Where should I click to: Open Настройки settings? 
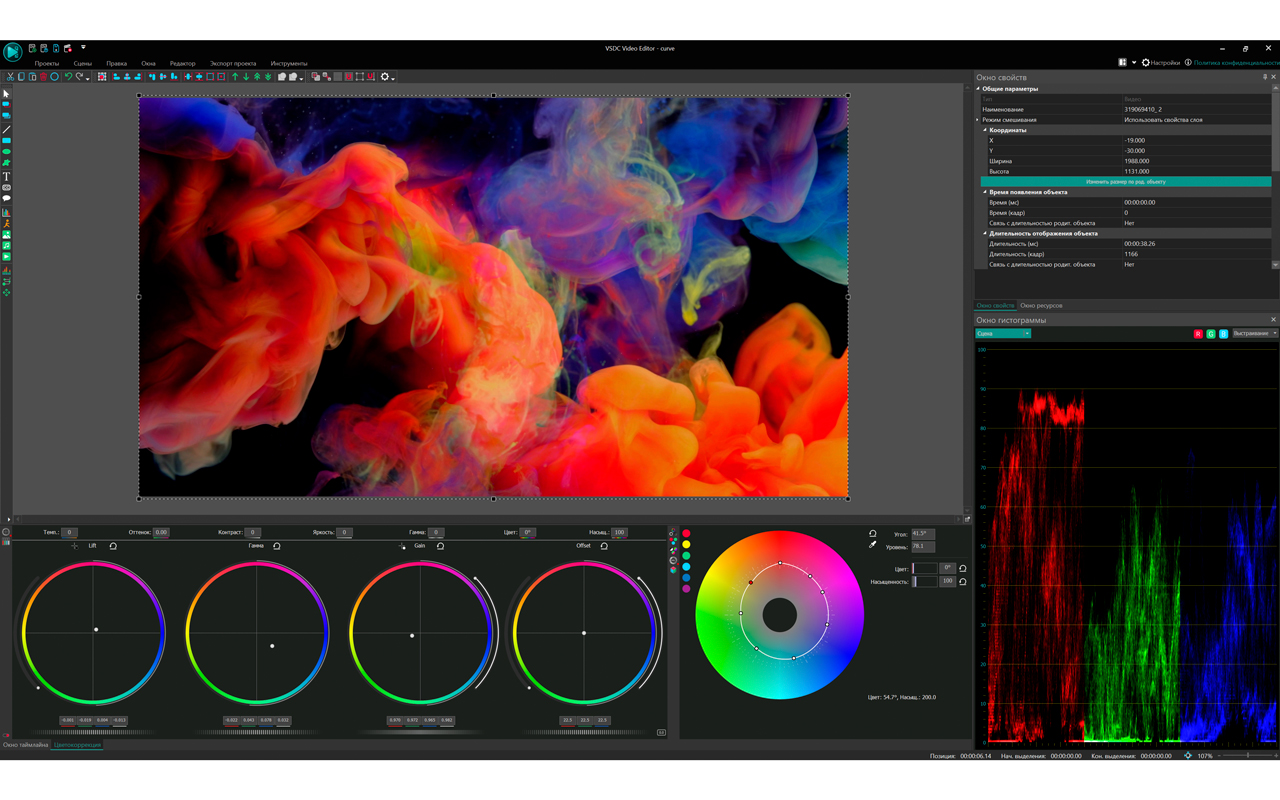[x=1161, y=63]
